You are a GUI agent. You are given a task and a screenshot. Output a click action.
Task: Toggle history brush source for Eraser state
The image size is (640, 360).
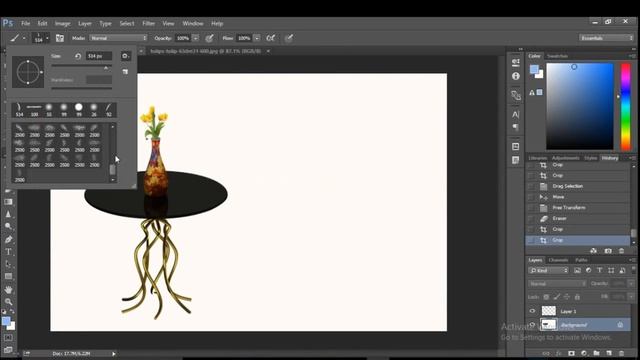531,218
